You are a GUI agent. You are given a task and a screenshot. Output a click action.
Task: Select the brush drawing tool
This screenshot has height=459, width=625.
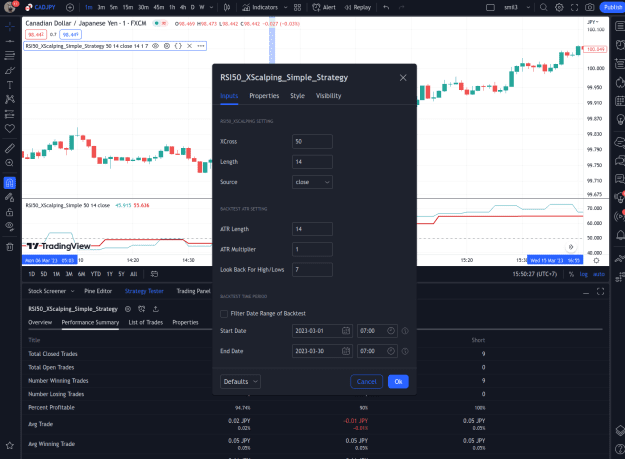point(10,71)
